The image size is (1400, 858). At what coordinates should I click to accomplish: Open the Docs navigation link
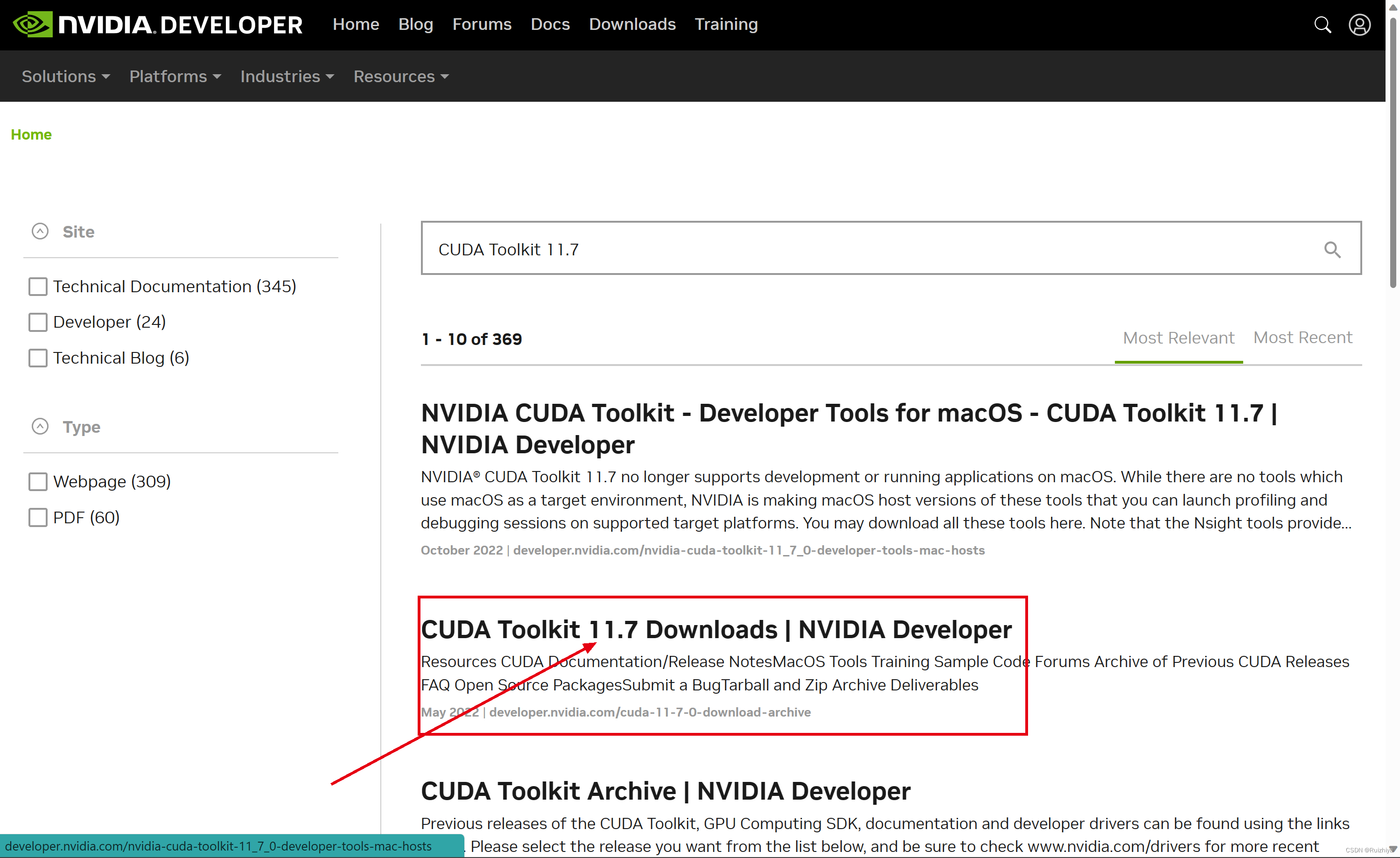tap(550, 24)
